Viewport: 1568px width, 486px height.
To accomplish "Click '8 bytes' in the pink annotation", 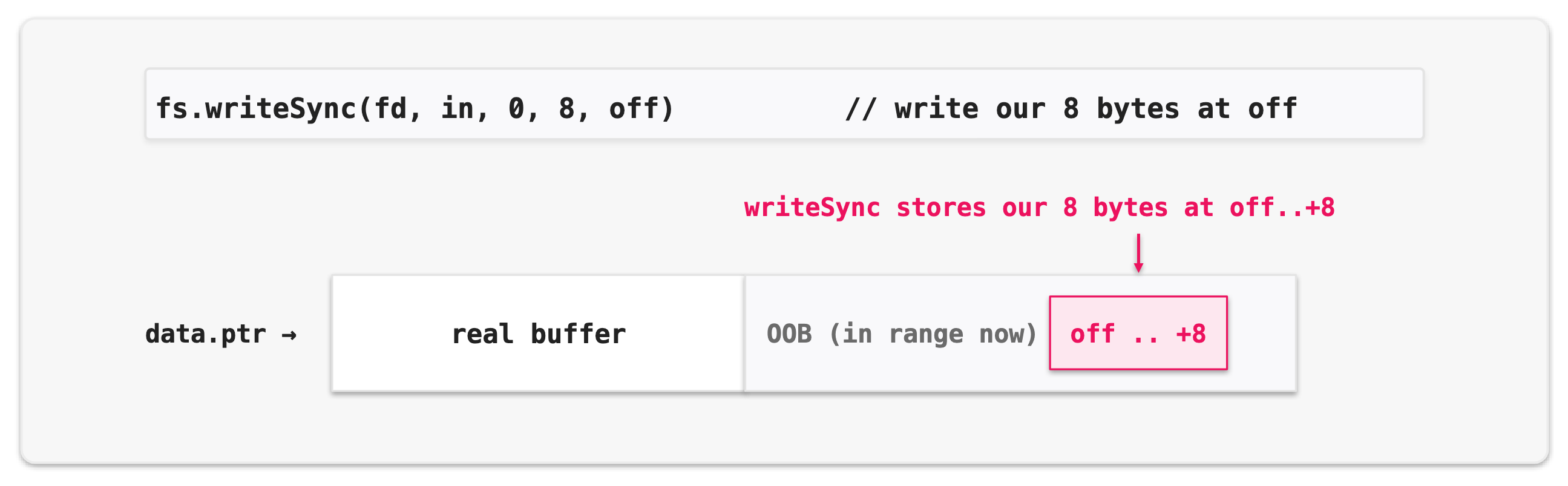I will pos(1115,208).
